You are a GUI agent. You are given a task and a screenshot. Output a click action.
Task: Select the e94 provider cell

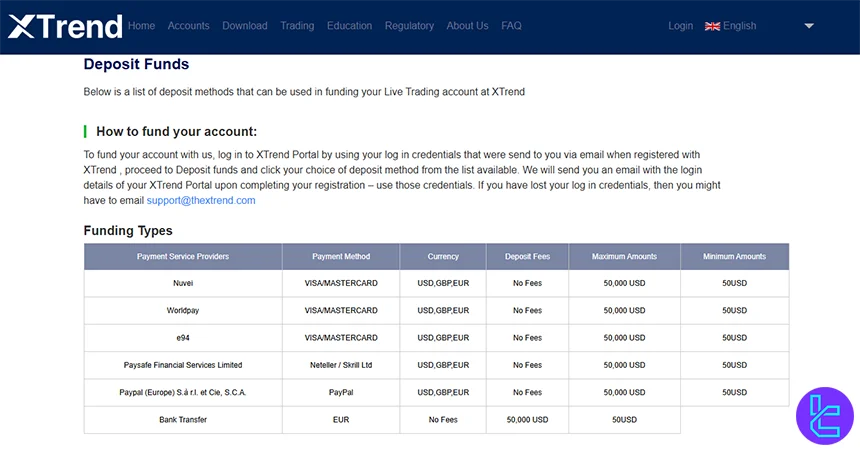click(183, 338)
